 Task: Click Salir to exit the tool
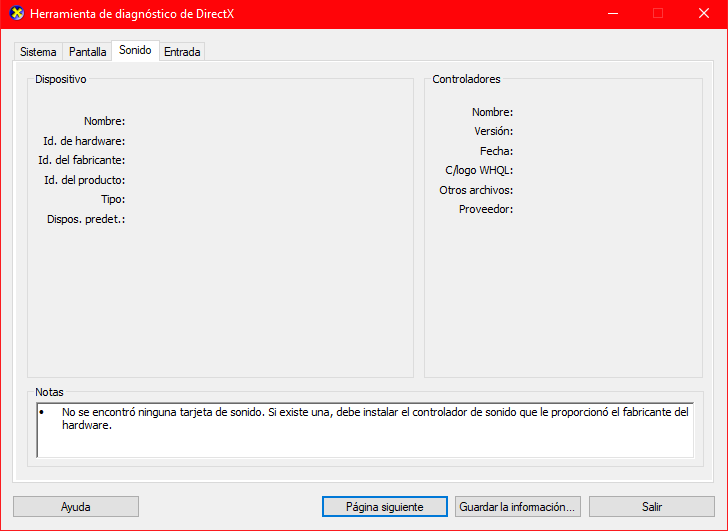tap(652, 506)
